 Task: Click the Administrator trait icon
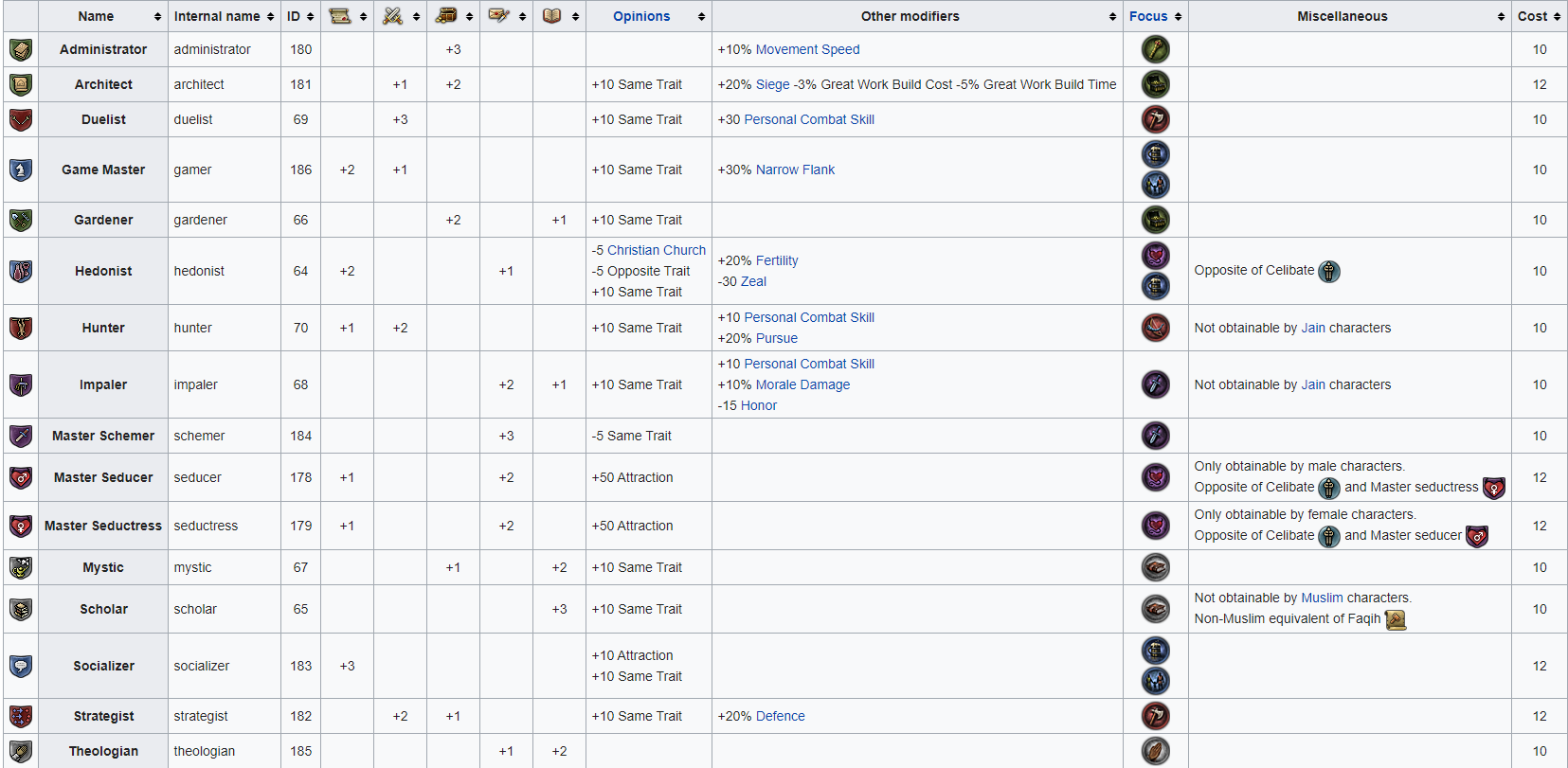pos(21,49)
